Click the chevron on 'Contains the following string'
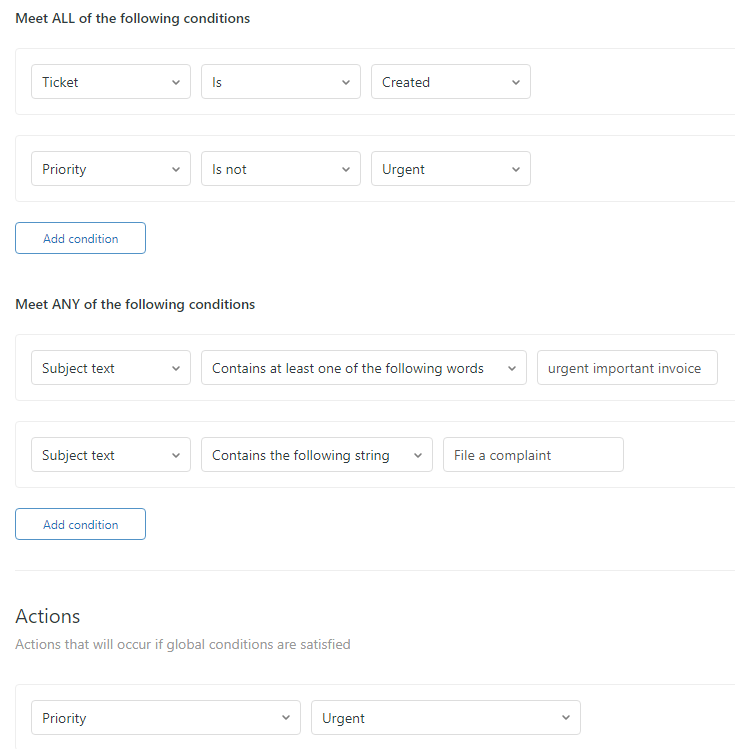 pos(418,456)
